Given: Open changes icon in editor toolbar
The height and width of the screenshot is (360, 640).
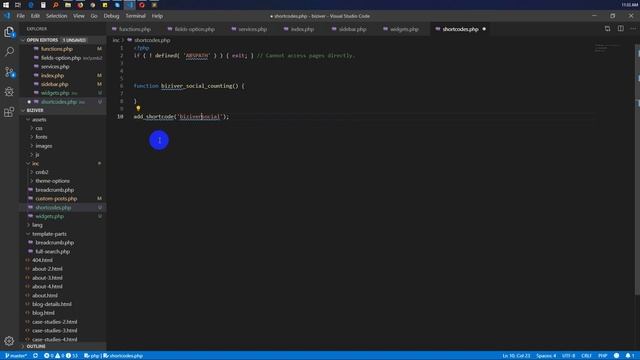Looking at the screenshot, I should 607,29.
